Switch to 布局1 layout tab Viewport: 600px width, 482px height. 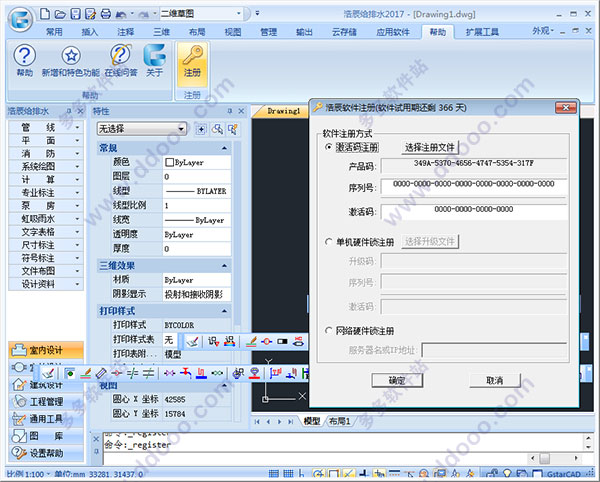coord(340,422)
